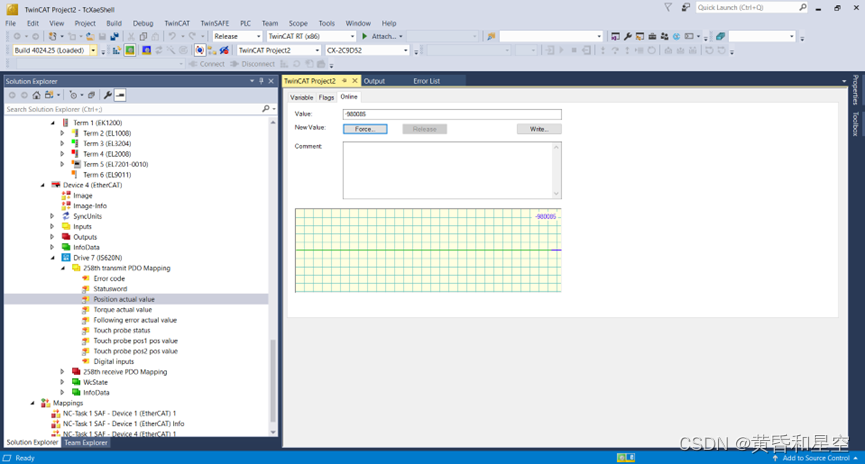
Task: Select the Torque actual value item
Action: [x=122, y=310]
